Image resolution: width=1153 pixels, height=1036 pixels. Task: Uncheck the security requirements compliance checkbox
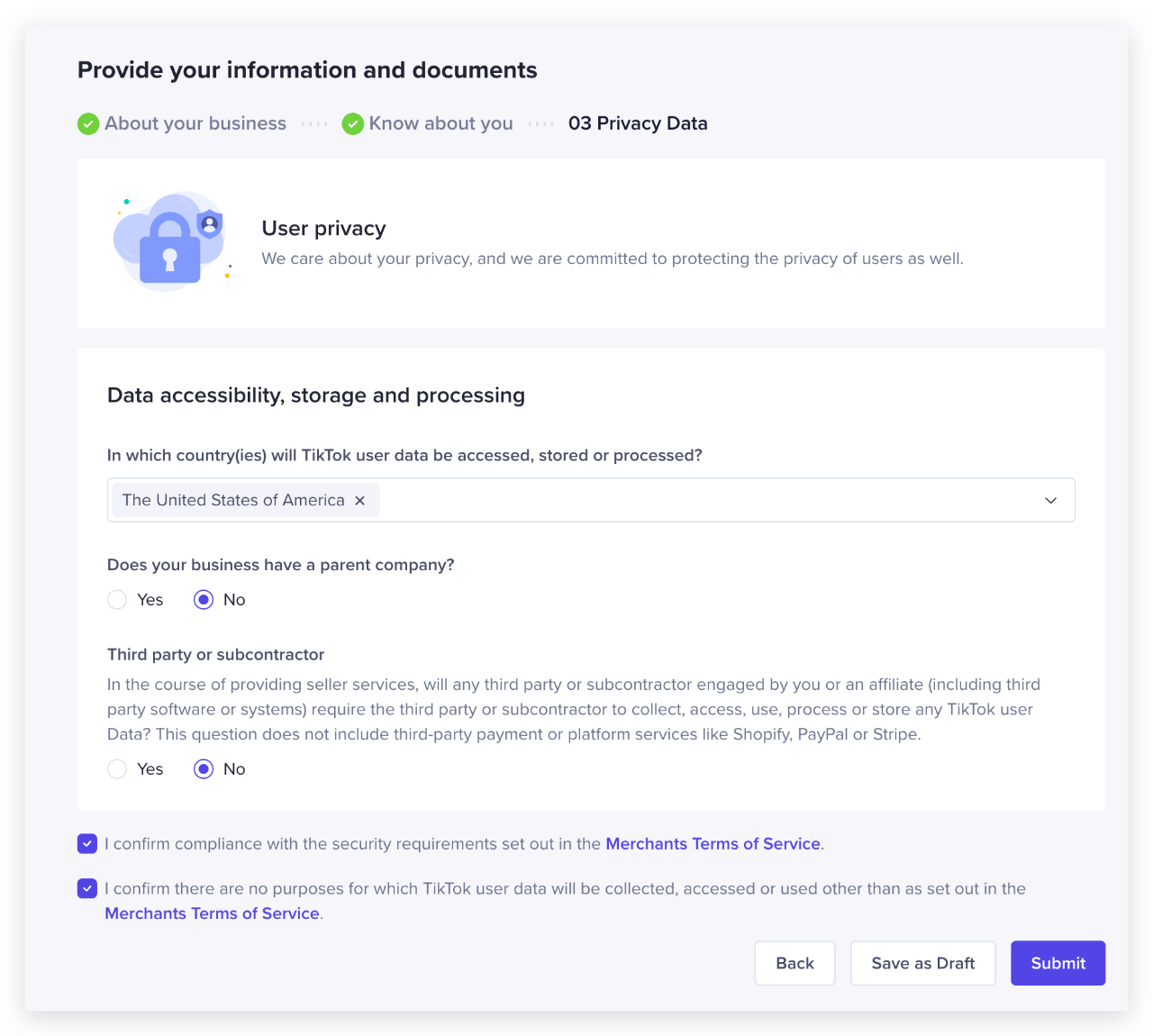(87, 844)
